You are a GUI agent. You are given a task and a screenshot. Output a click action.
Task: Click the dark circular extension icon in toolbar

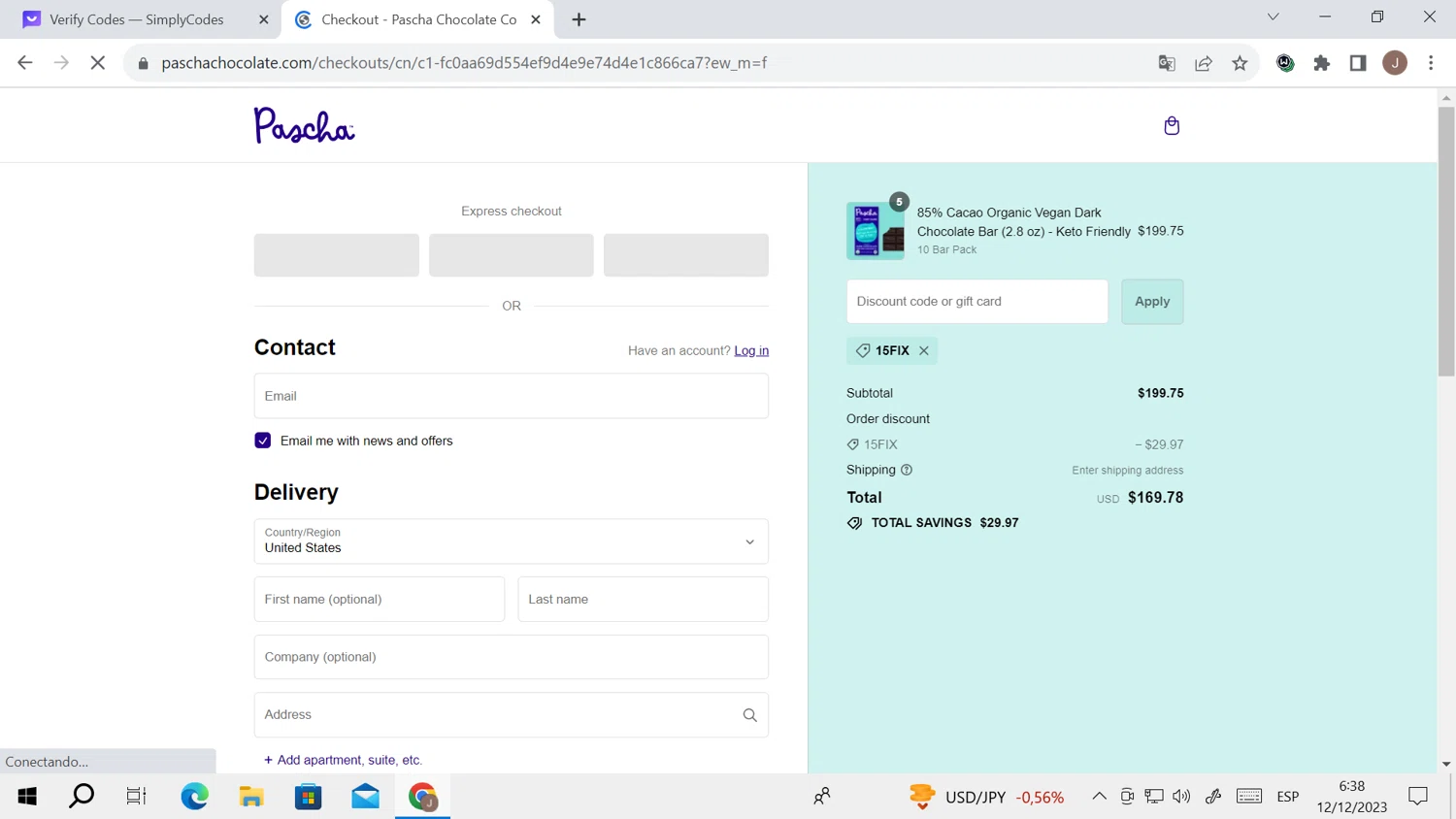click(1285, 63)
